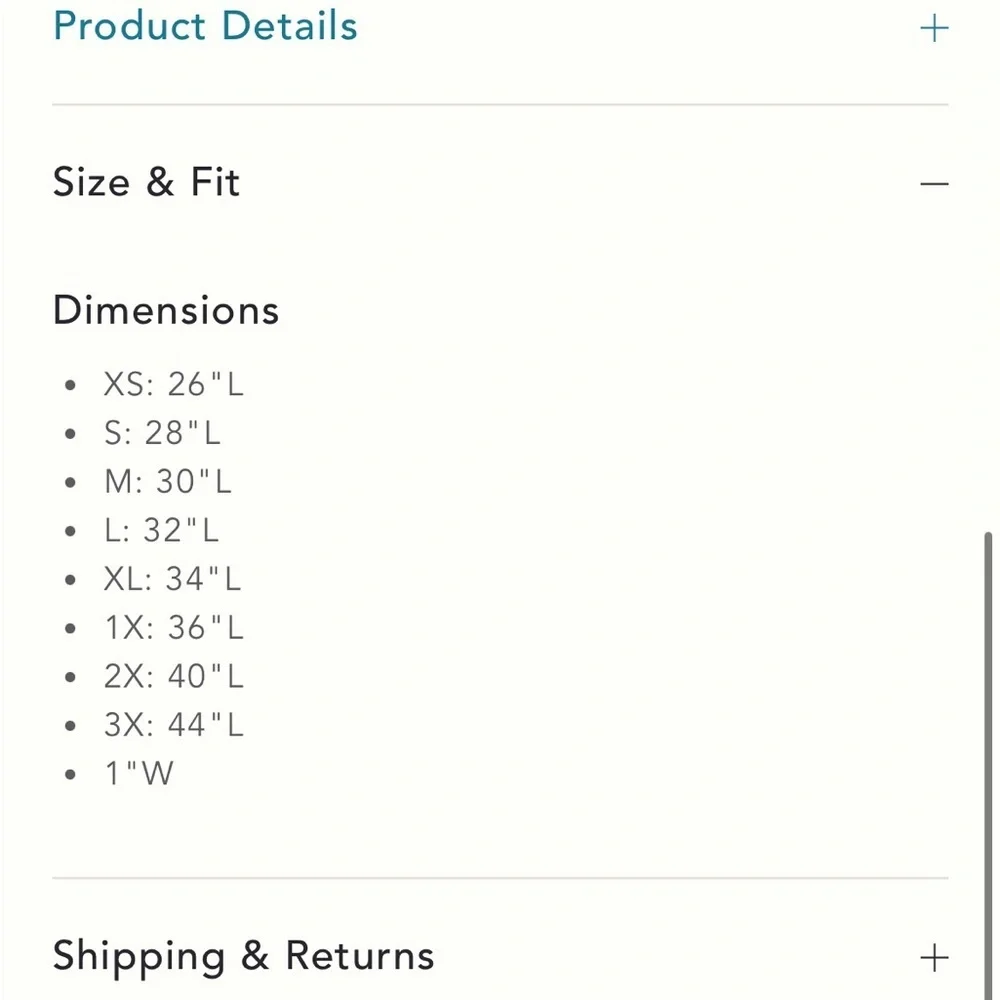Collapse Size & Fit using the minus icon
The height and width of the screenshot is (1000, 1000).
[x=934, y=184]
